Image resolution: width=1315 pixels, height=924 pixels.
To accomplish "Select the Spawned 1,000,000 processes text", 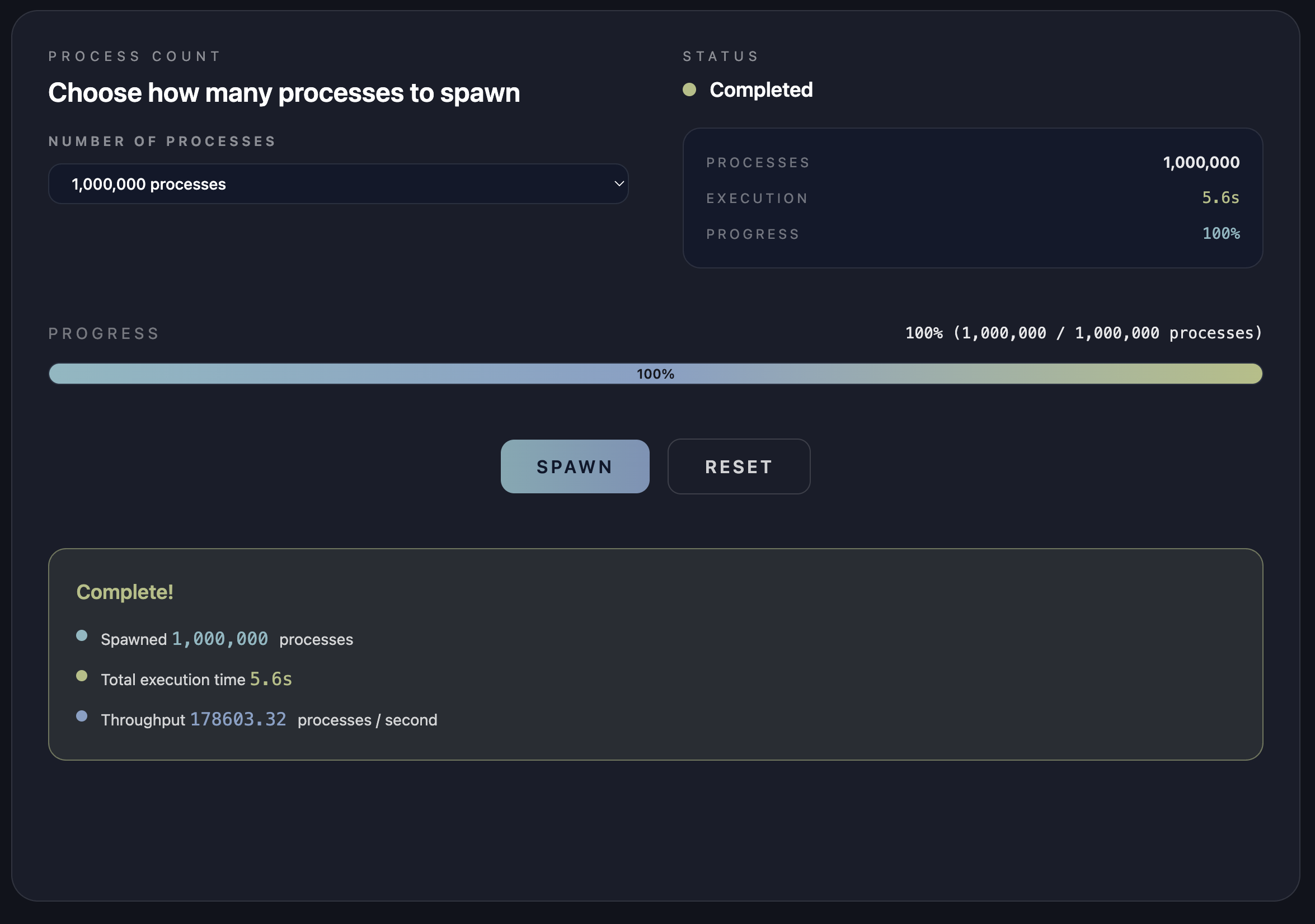I will [x=227, y=639].
